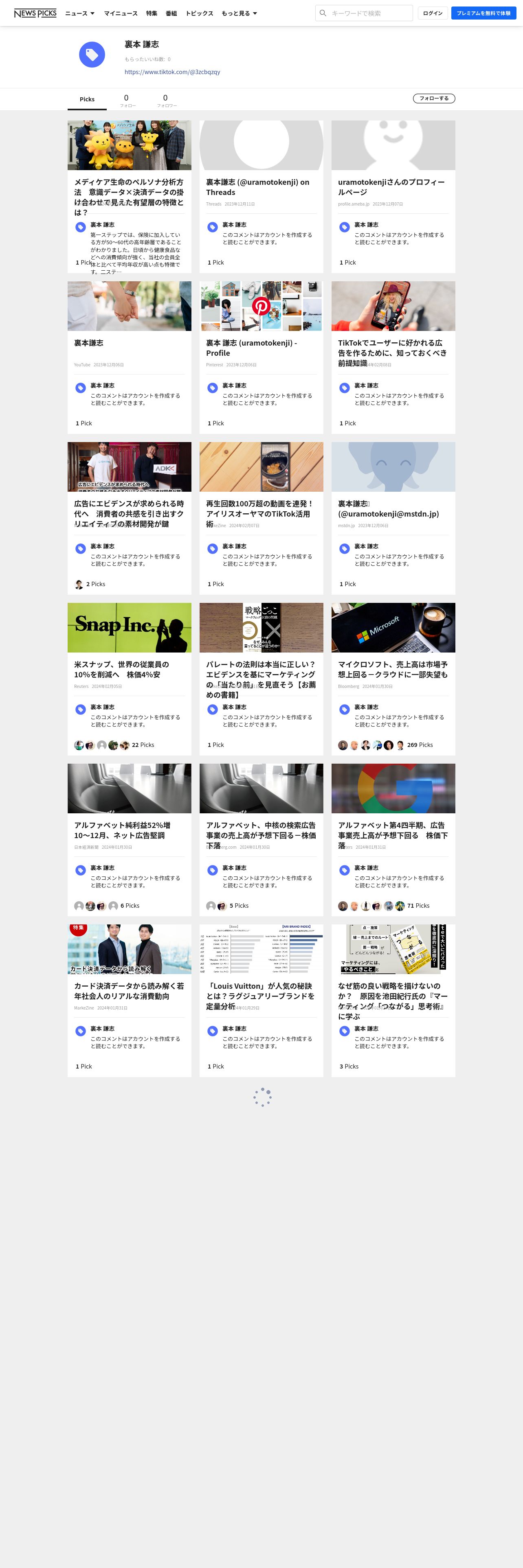Screen dimensions: 523x1568
Task: Open article メディケア生命のペルソナ分析方法
Action: (x=129, y=197)
